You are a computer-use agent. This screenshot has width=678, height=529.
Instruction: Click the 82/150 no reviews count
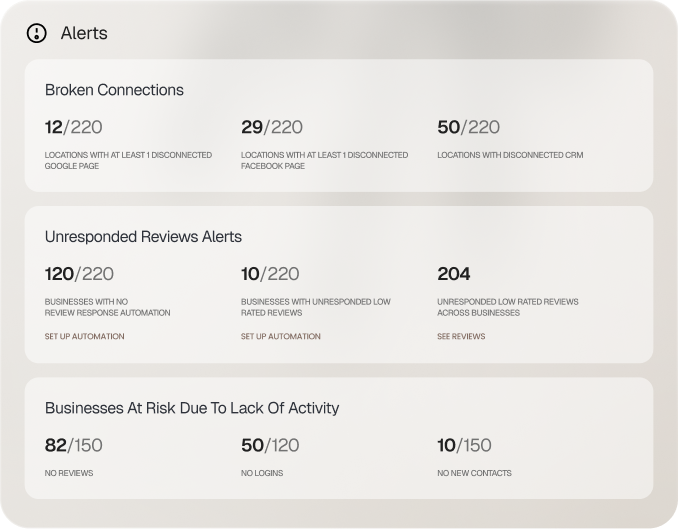pos(74,445)
